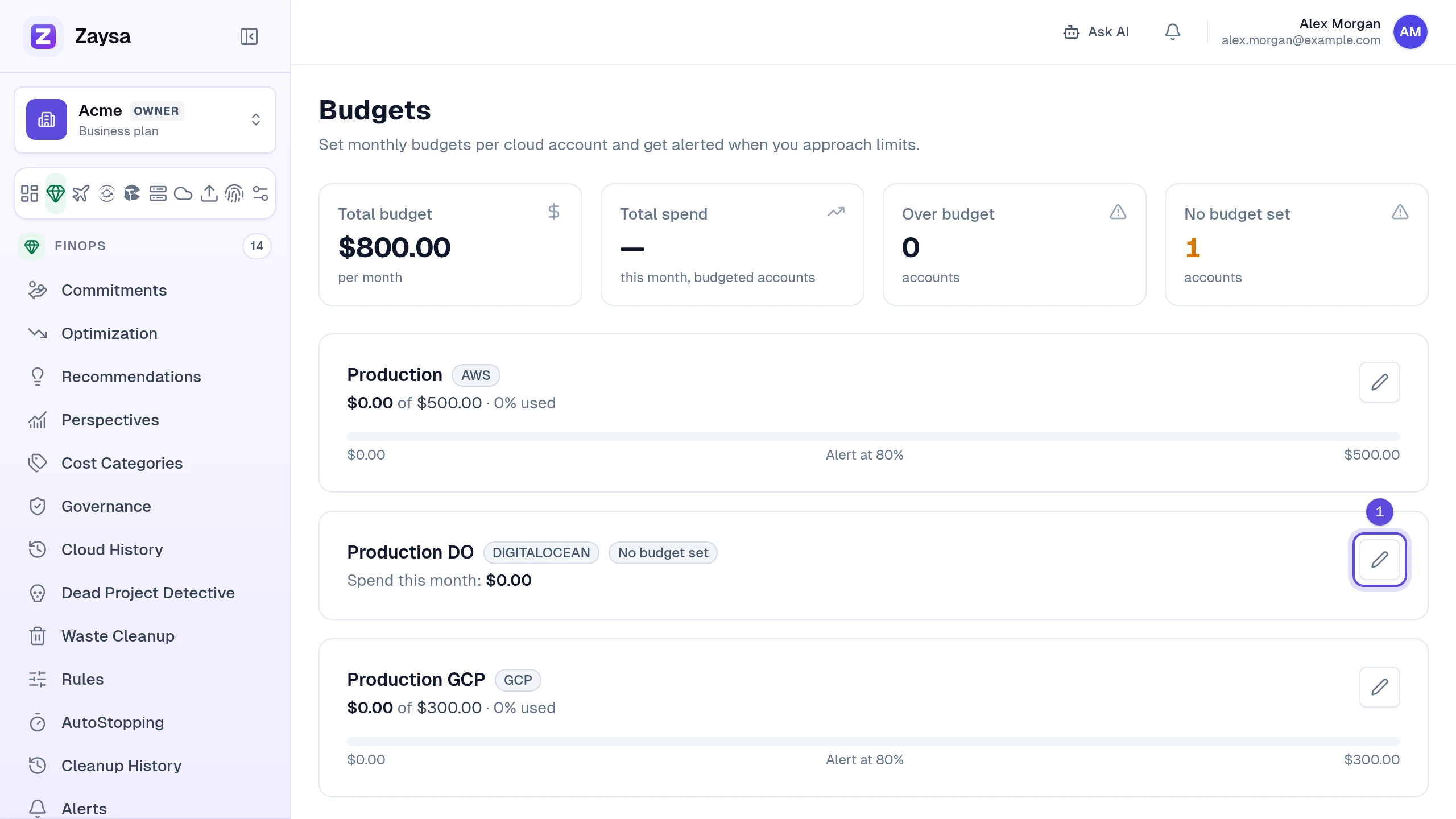1456x819 pixels.
Task: Click the Production AWS budget progress bar
Action: point(873,437)
